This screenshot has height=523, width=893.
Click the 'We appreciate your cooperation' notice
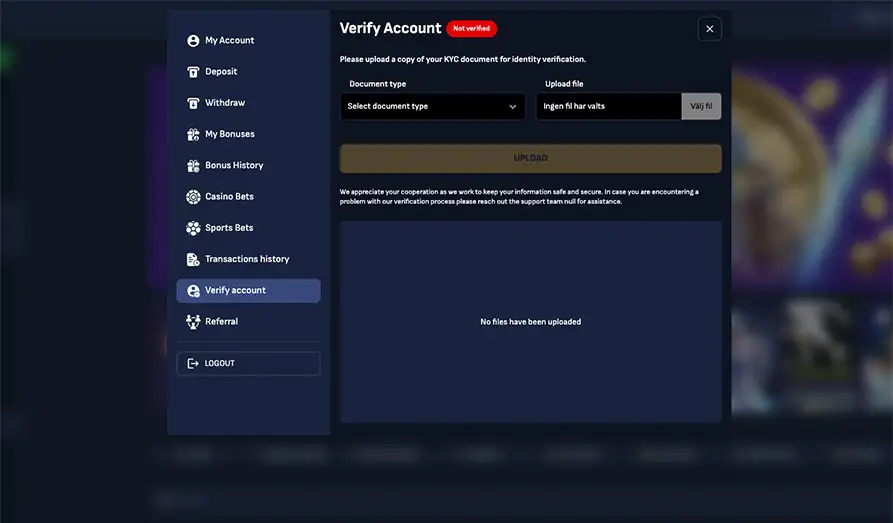click(519, 197)
